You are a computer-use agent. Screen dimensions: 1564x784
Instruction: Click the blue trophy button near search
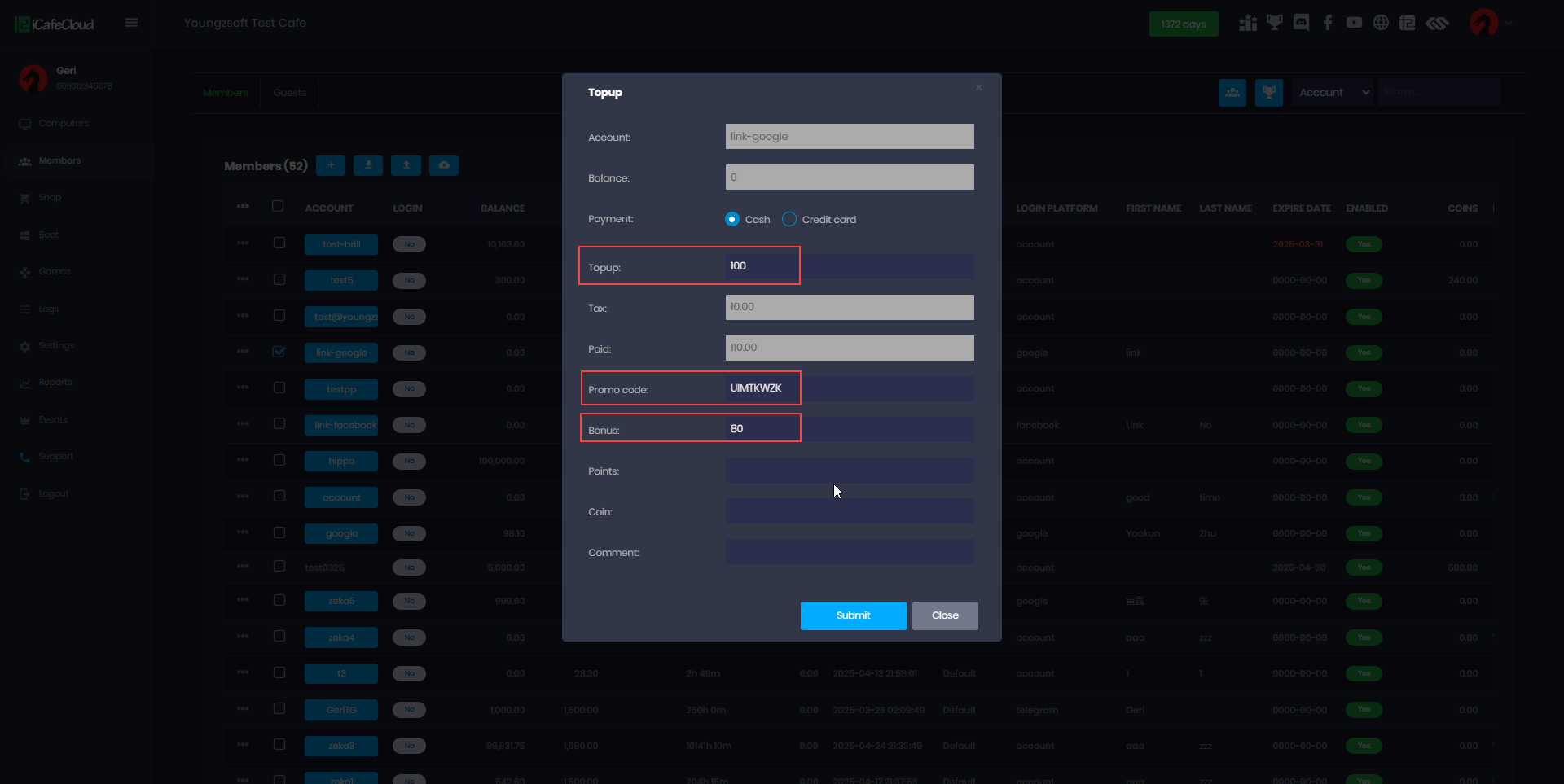(x=1268, y=93)
